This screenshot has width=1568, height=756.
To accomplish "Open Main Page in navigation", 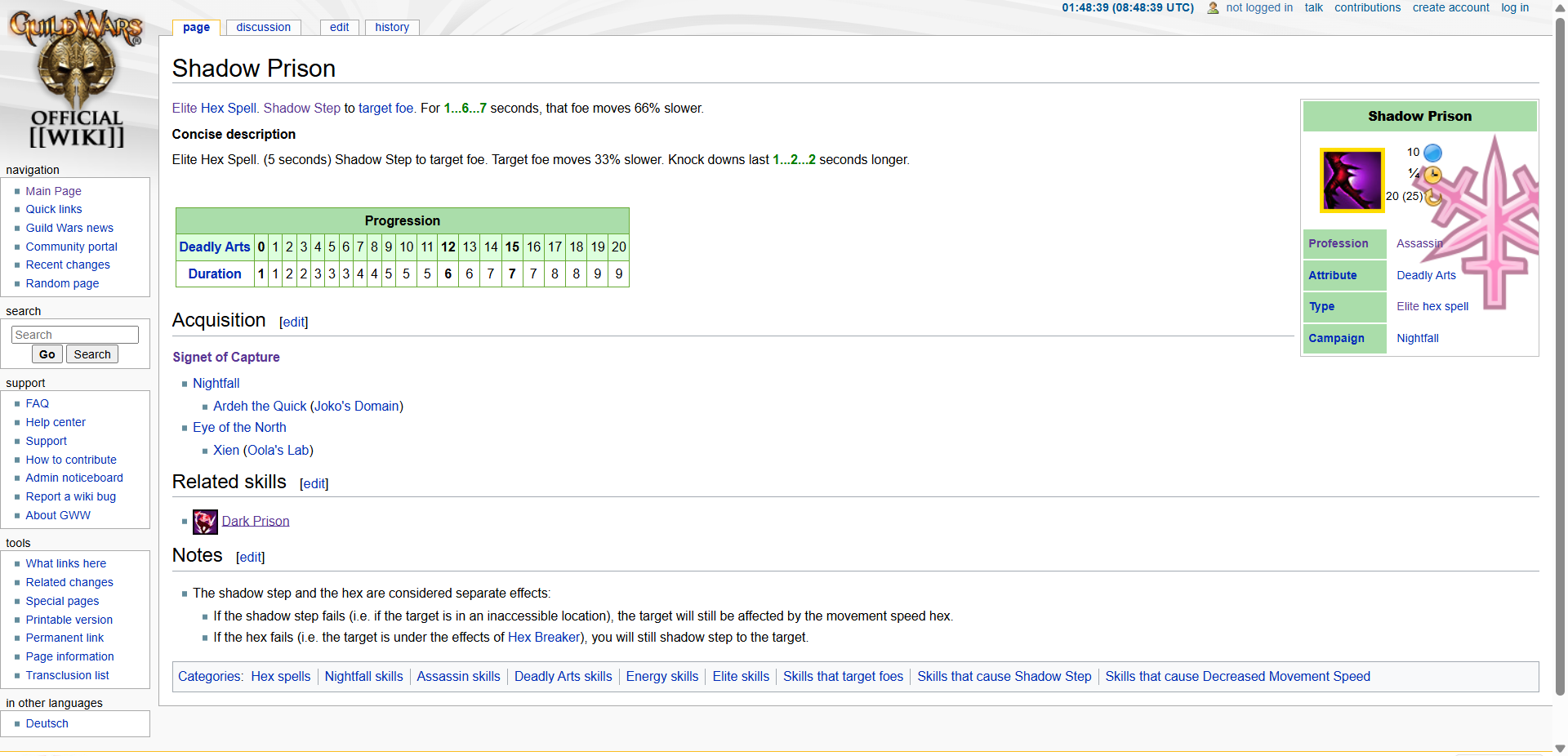I will coord(53,191).
